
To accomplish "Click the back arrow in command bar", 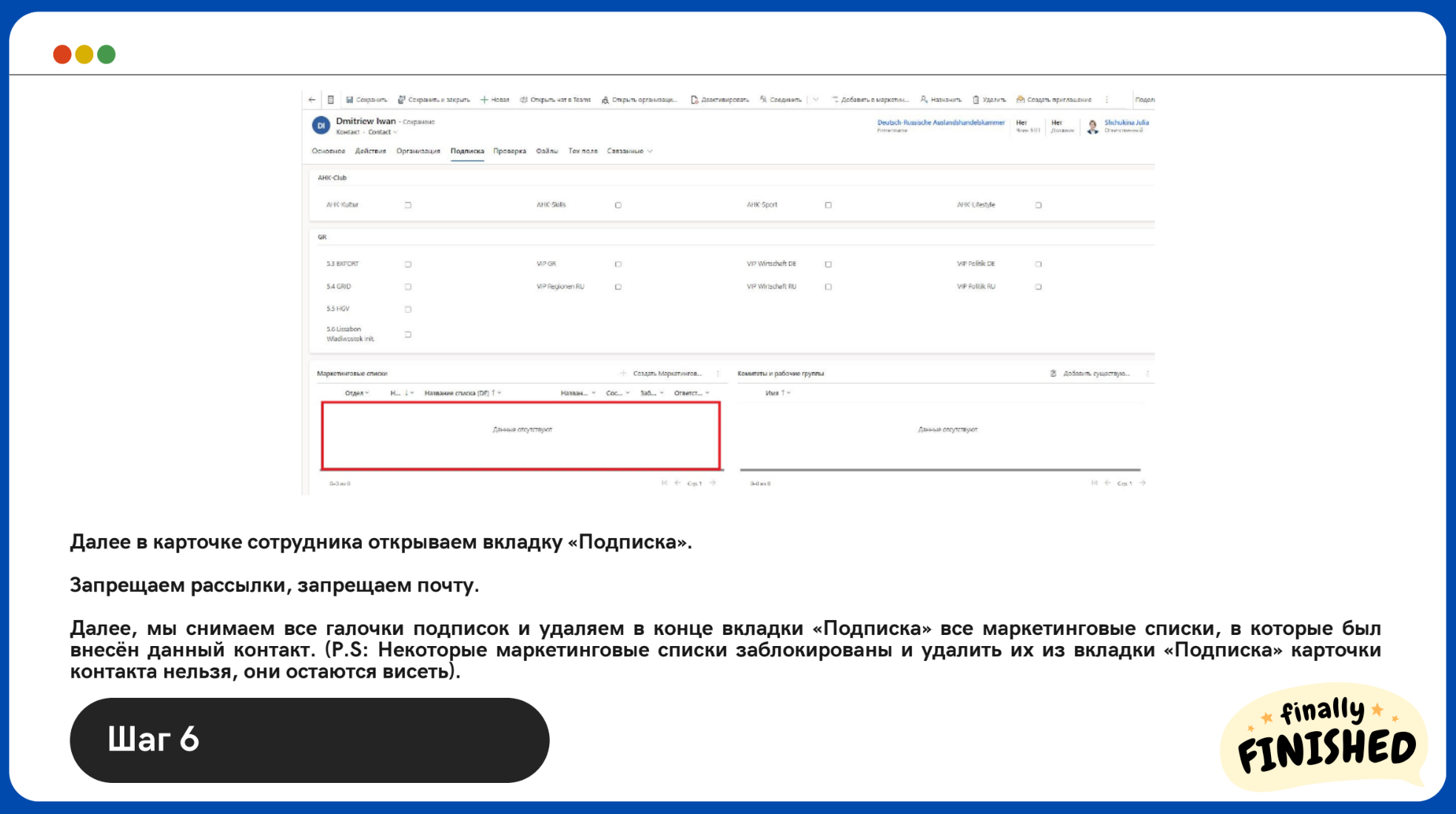I will [x=312, y=100].
